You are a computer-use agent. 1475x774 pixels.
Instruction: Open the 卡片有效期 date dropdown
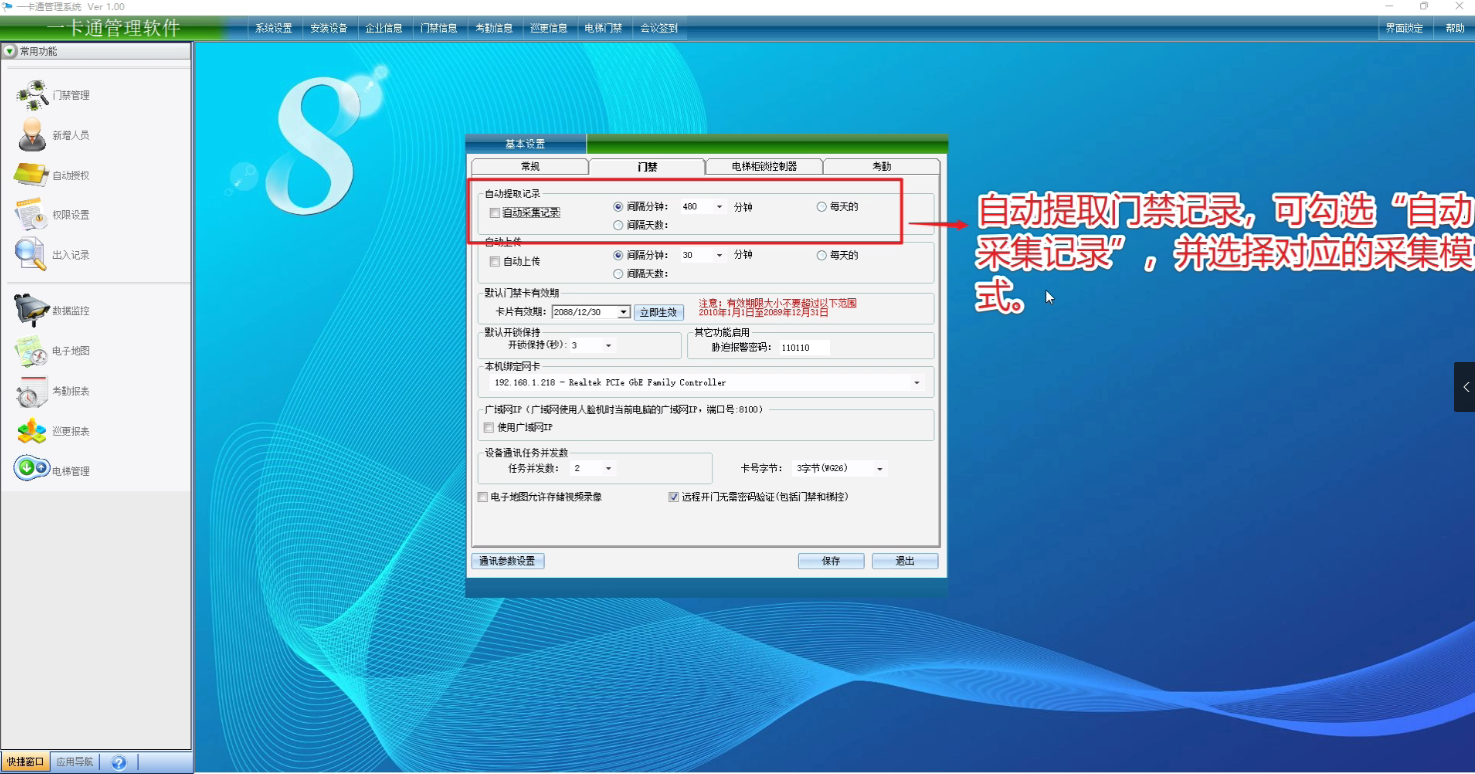tap(624, 312)
